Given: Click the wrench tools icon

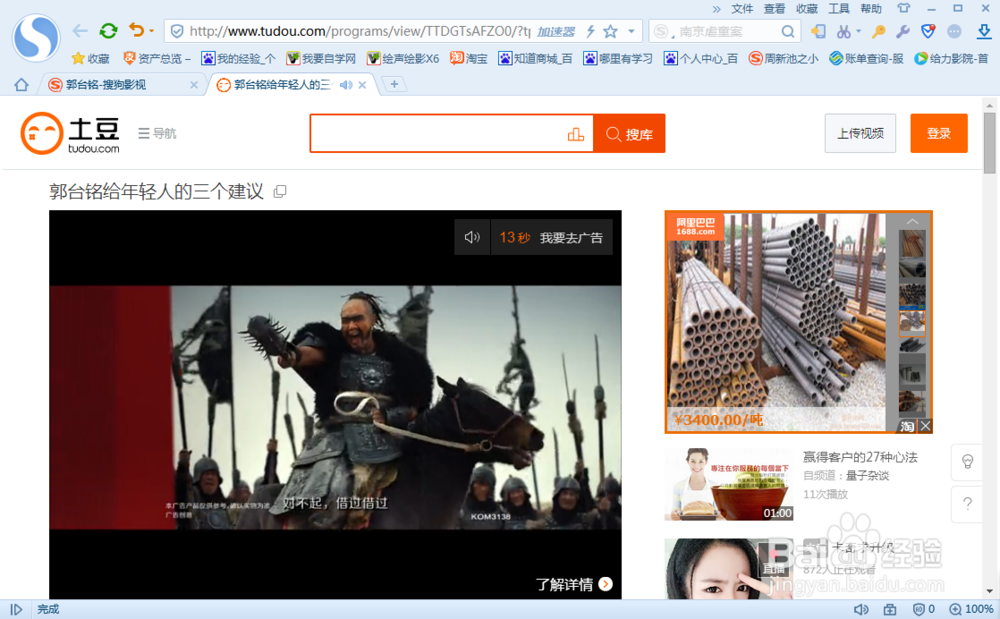Looking at the screenshot, I should coord(902,31).
